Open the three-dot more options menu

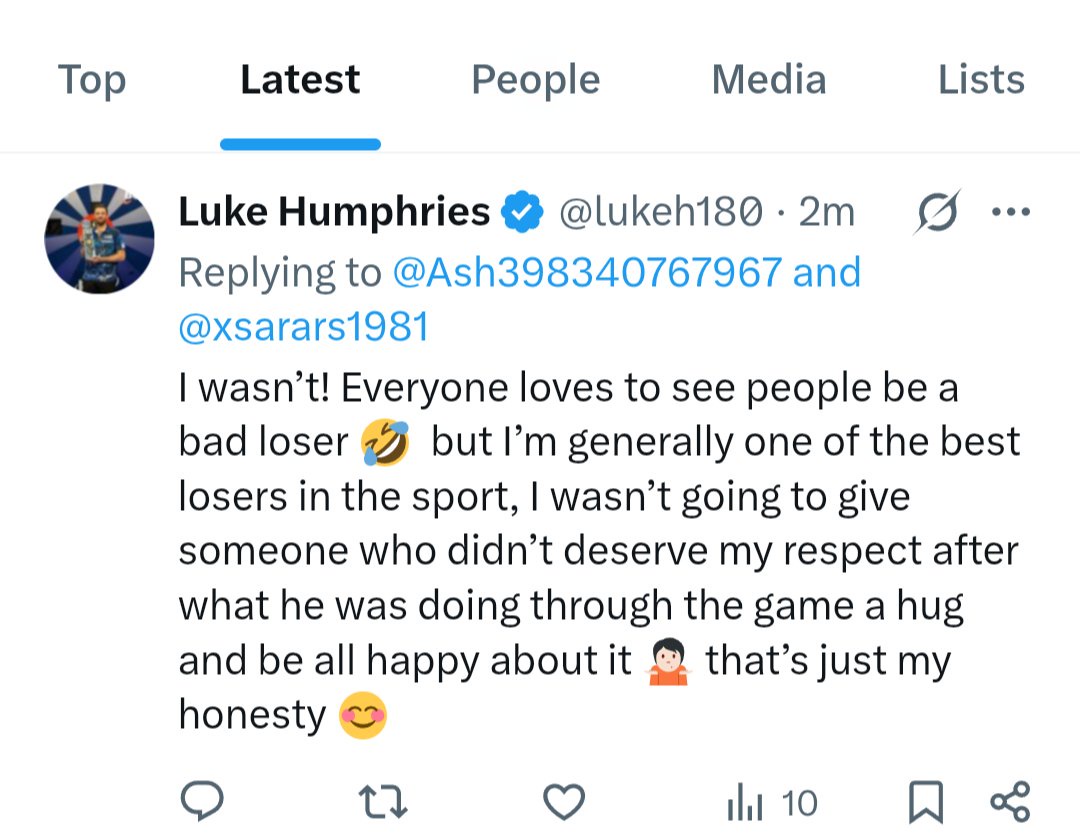pyautogui.click(x=1009, y=212)
